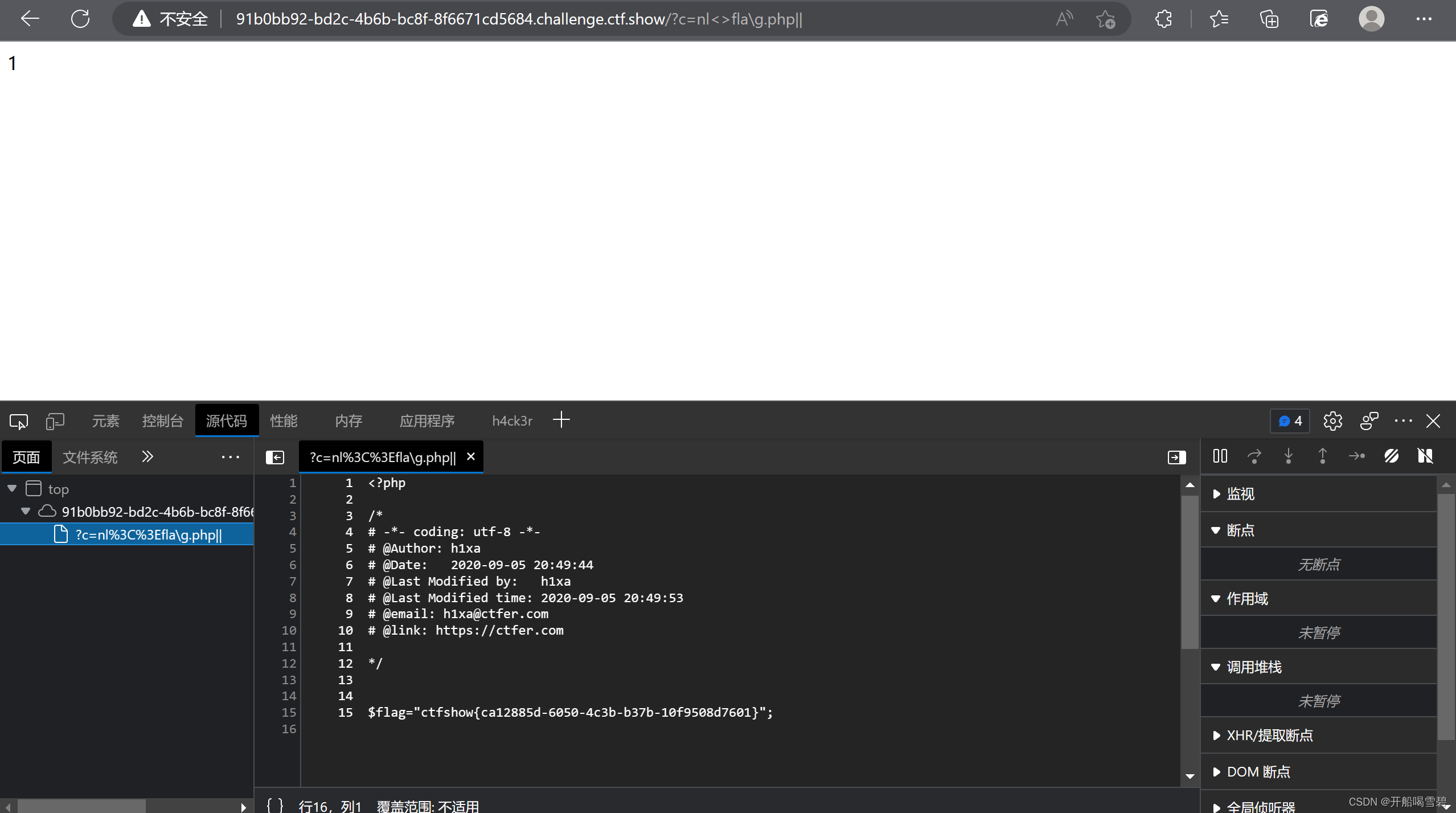The height and width of the screenshot is (813, 1456).
Task: Pause script execution button
Action: pos(1220,456)
